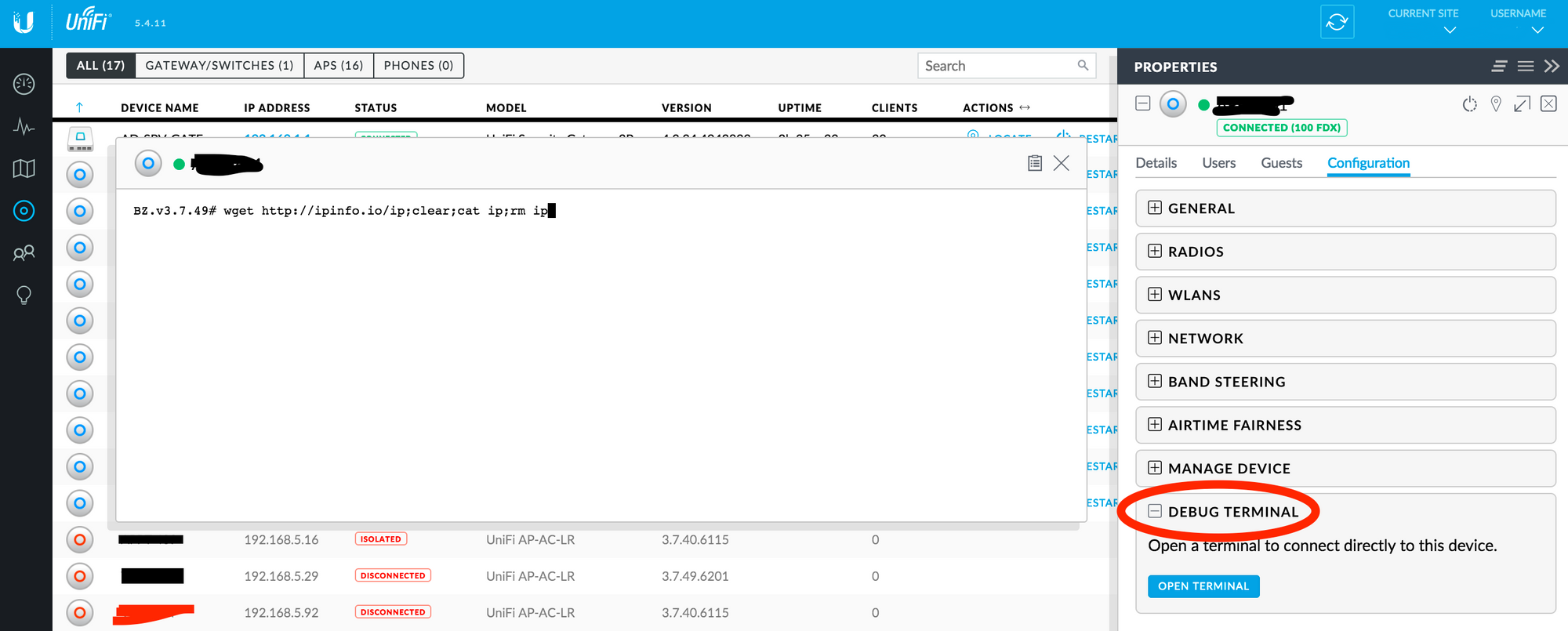
Task: Sort by the up arrow column header
Action: [x=79, y=107]
